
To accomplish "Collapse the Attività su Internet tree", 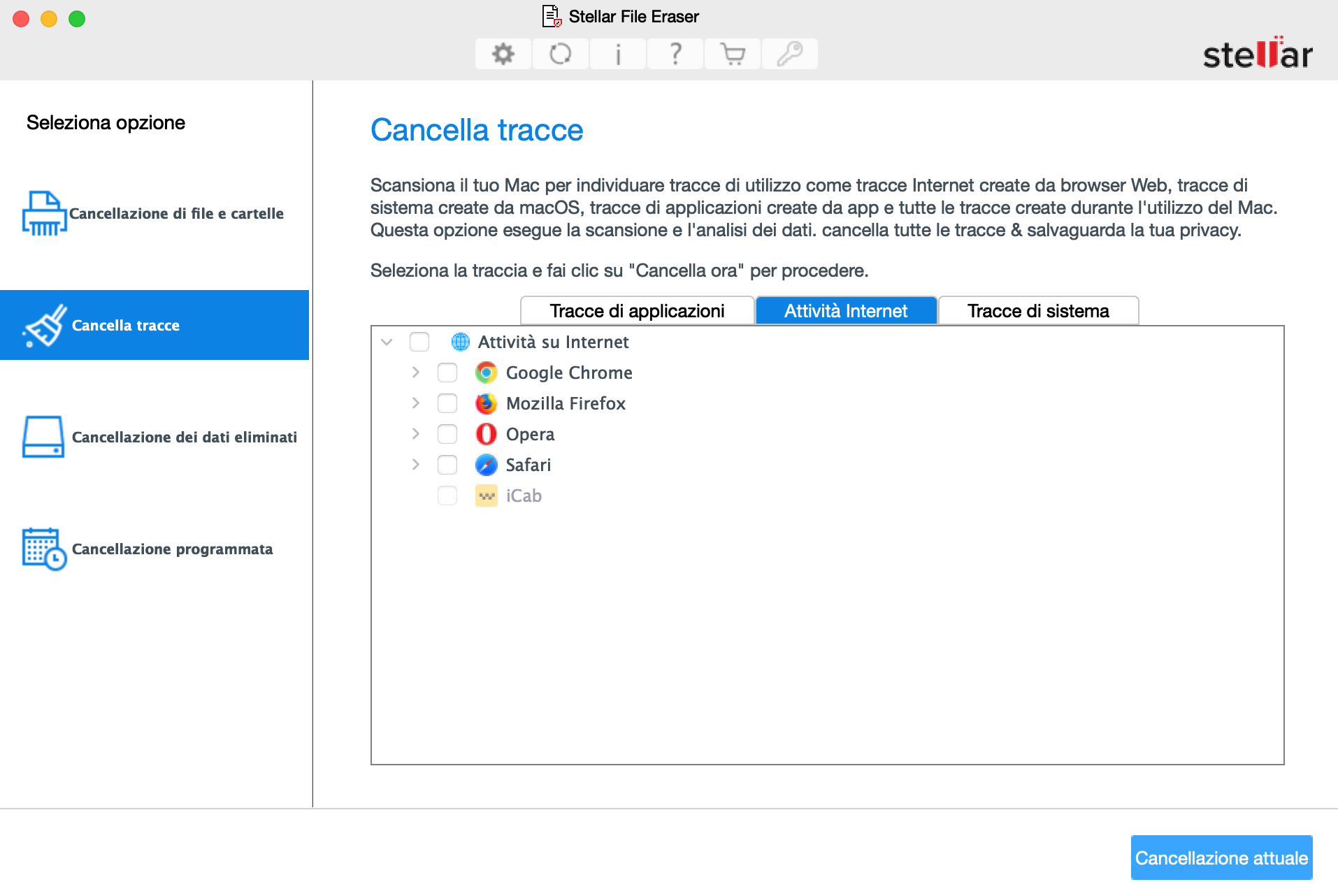I will tap(387, 342).
